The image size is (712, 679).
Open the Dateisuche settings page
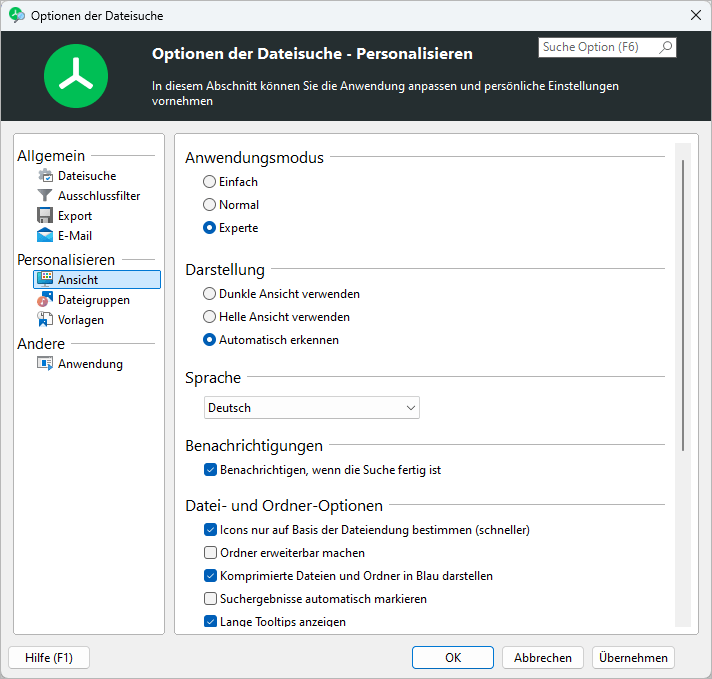tap(87, 176)
